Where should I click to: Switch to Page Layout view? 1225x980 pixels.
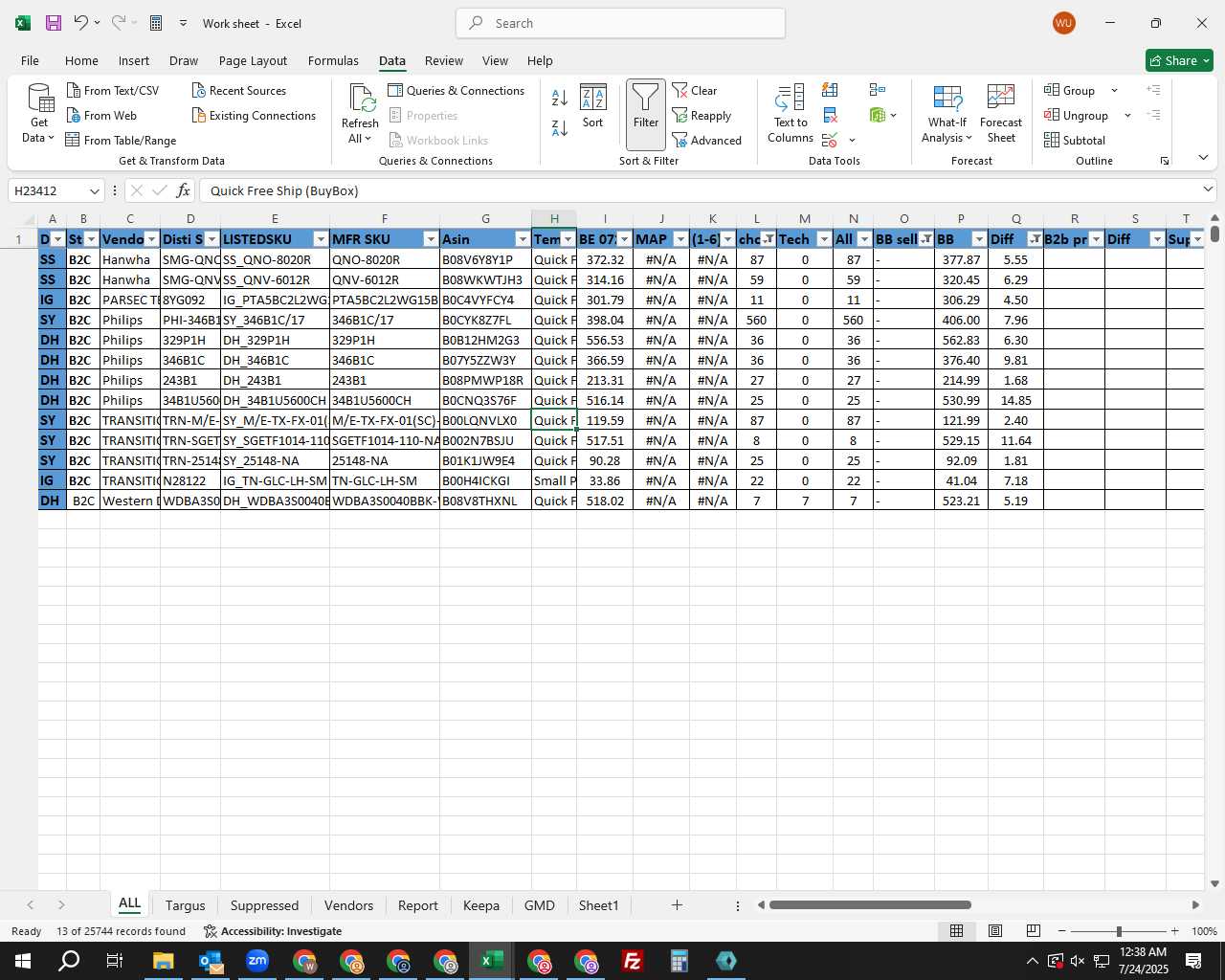(995, 931)
